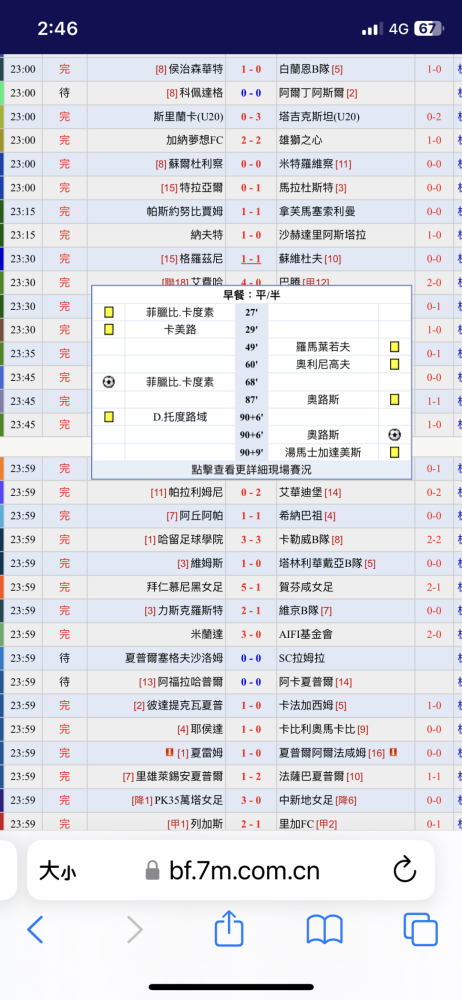Tap the lock icon beside bf.7m.com.cn
The height and width of the screenshot is (1000, 462).
pyautogui.click(x=153, y=870)
